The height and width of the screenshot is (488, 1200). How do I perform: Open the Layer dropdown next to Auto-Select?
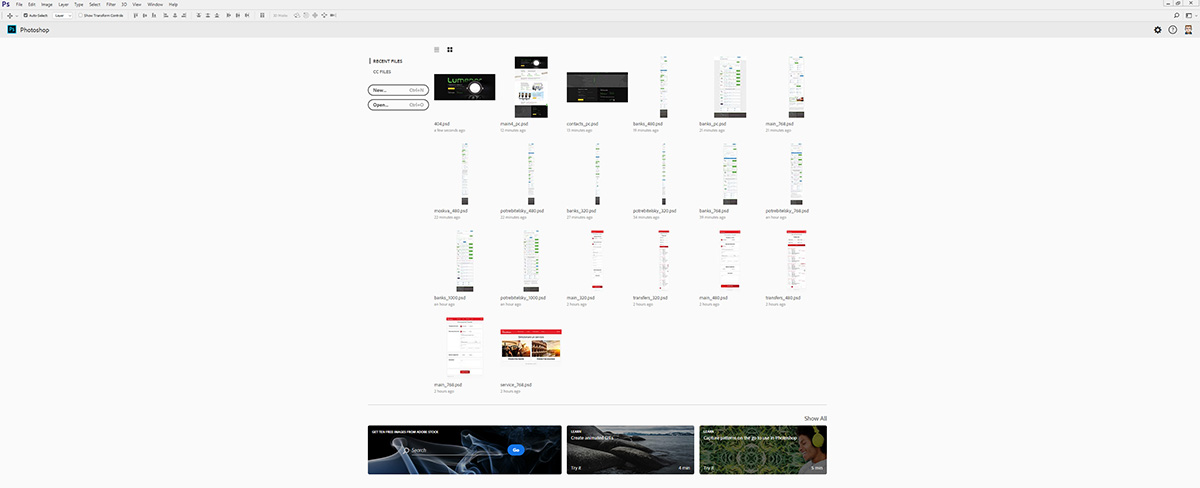coord(64,16)
